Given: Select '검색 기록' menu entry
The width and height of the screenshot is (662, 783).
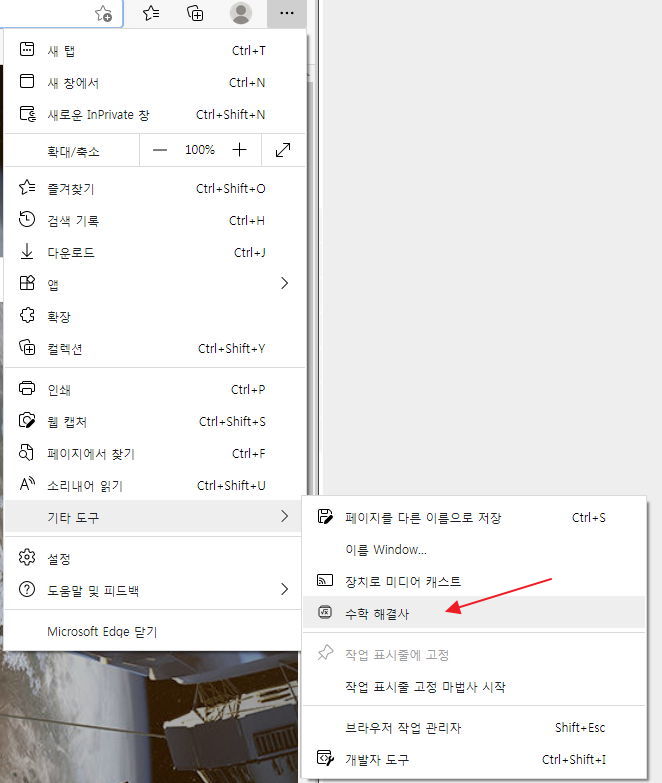Looking at the screenshot, I should point(155,220).
